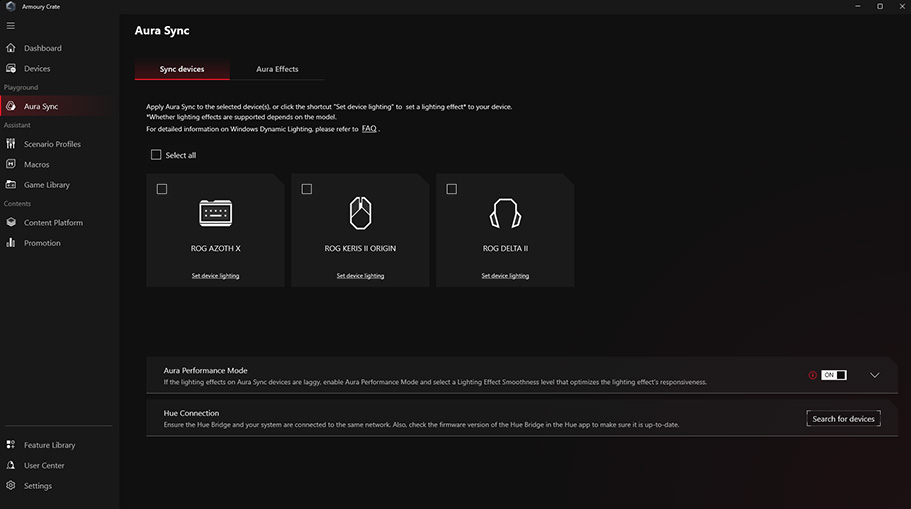This screenshot has width=911, height=509.
Task: Click the ROG DELTA II headset icon
Action: [x=505, y=214]
